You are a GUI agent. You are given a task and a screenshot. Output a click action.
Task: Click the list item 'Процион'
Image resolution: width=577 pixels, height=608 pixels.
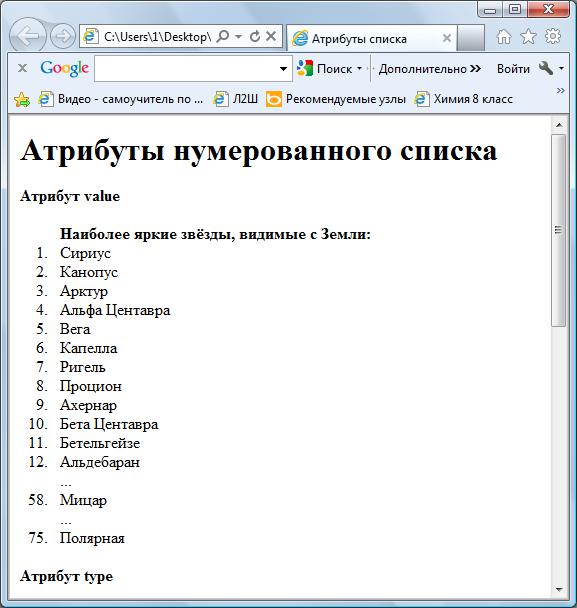91,386
